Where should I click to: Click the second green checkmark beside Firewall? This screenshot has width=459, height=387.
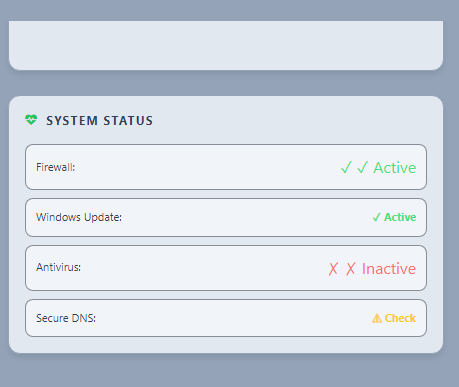click(362, 167)
